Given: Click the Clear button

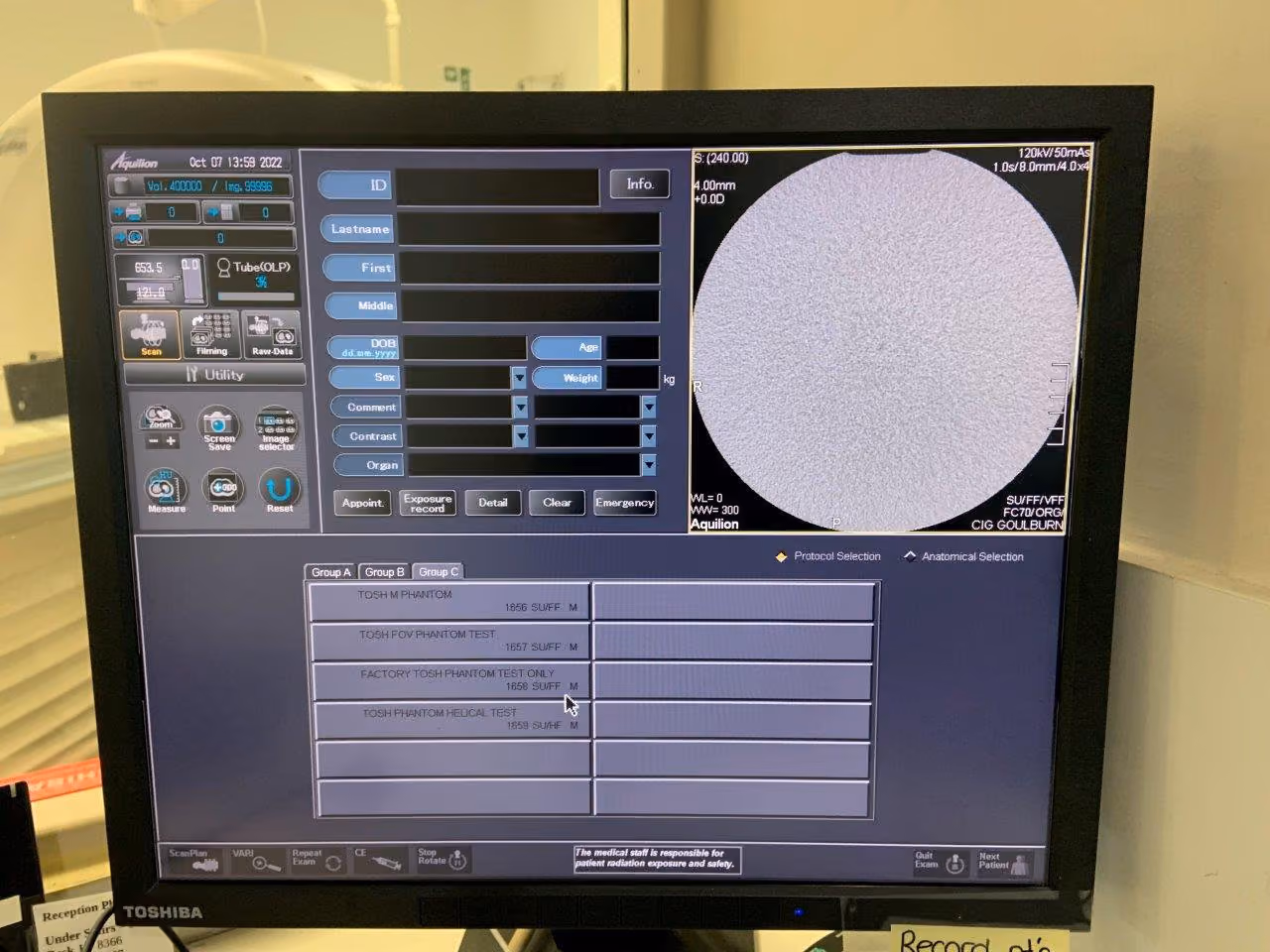Looking at the screenshot, I should click(x=557, y=503).
